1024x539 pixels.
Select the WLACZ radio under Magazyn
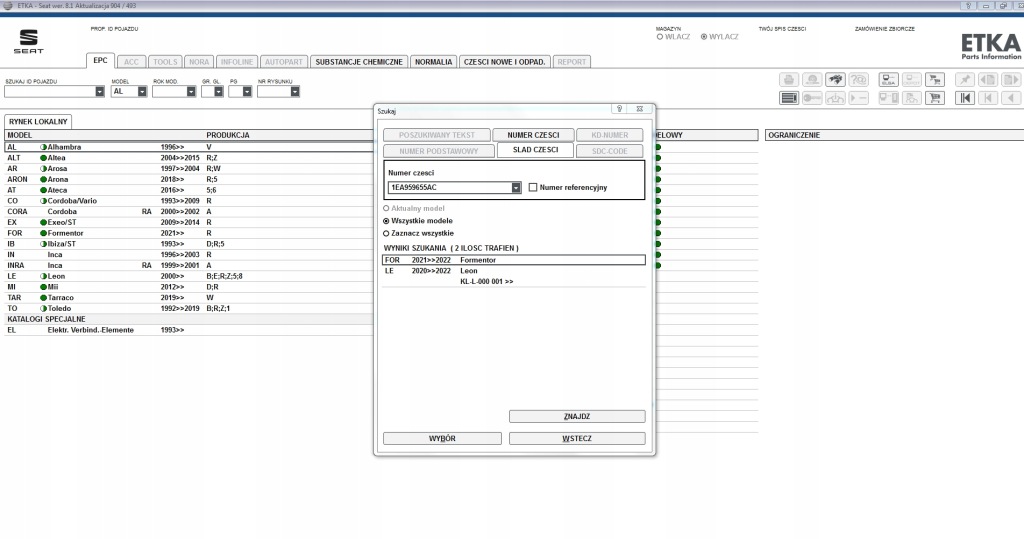pyautogui.click(x=660, y=37)
